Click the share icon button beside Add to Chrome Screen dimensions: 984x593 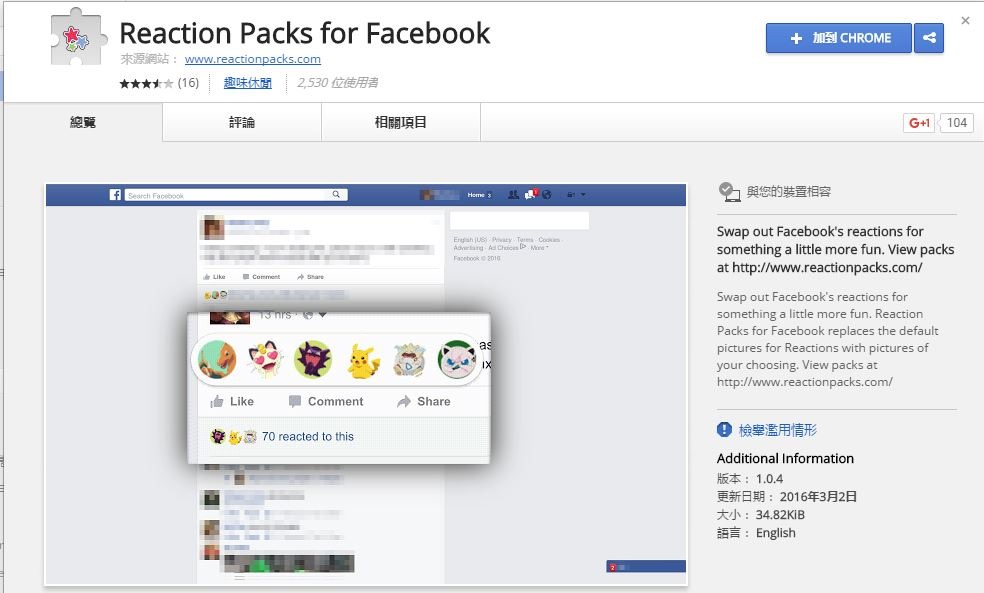point(929,38)
